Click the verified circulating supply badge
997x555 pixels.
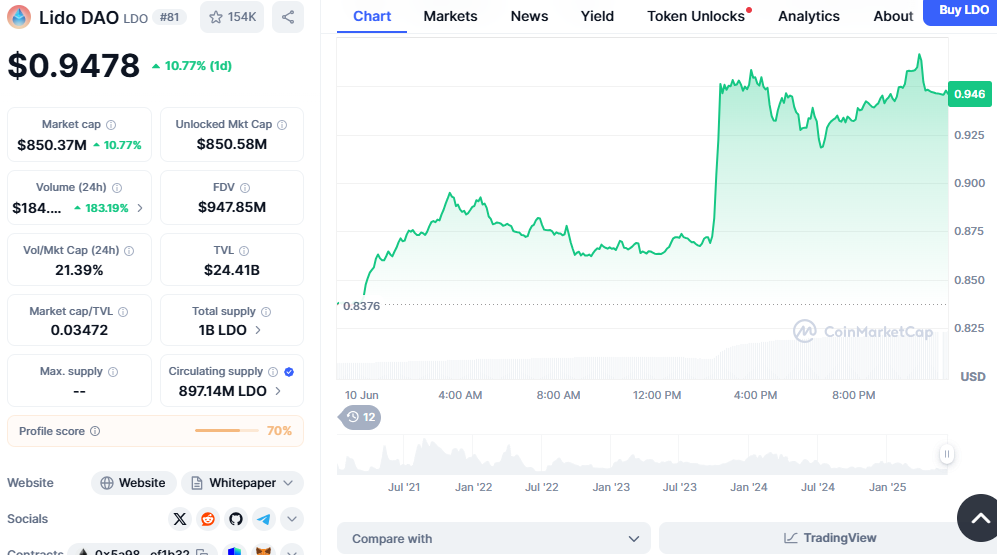coord(289,371)
